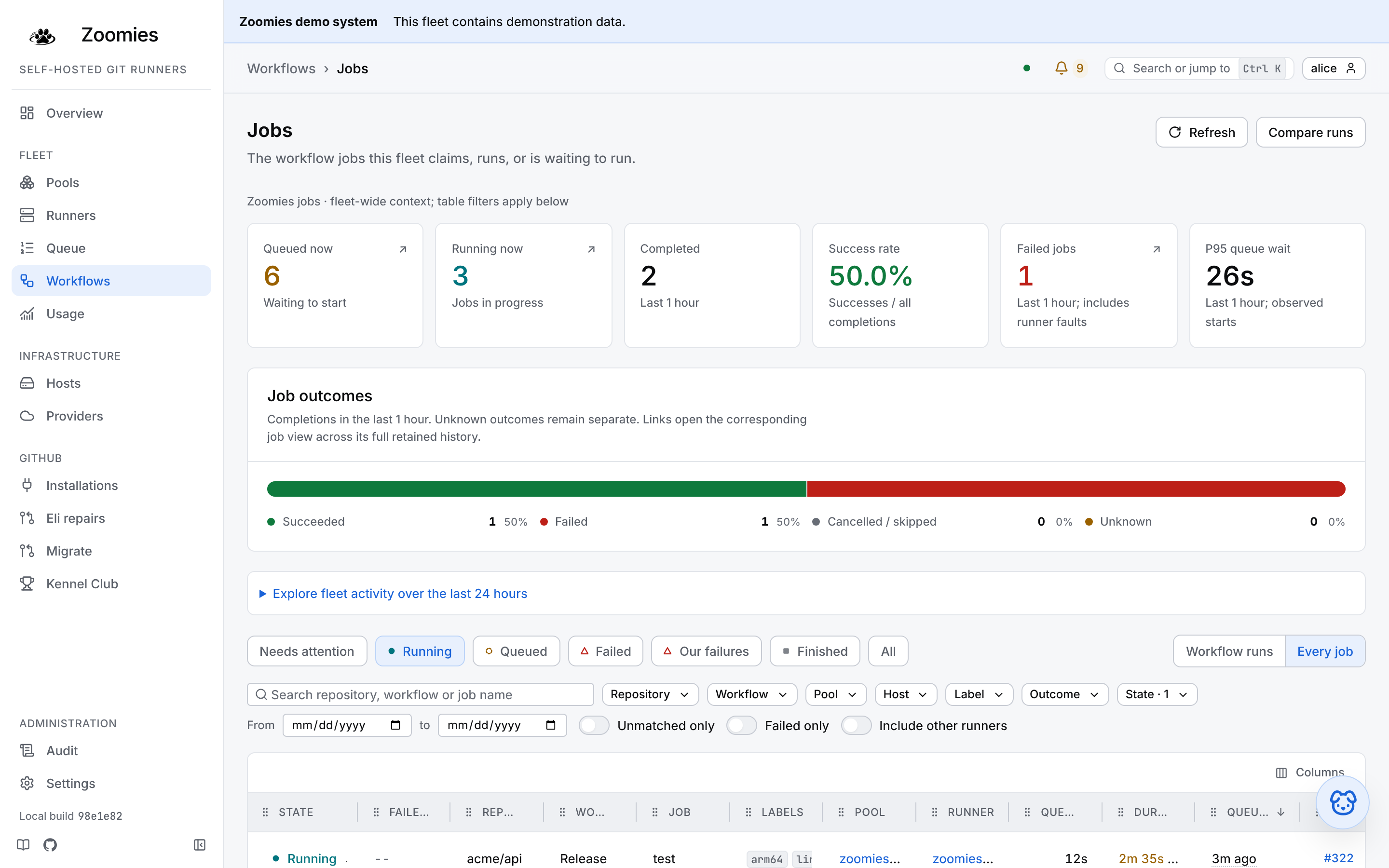
Task: Click the Refresh button
Action: (x=1201, y=132)
